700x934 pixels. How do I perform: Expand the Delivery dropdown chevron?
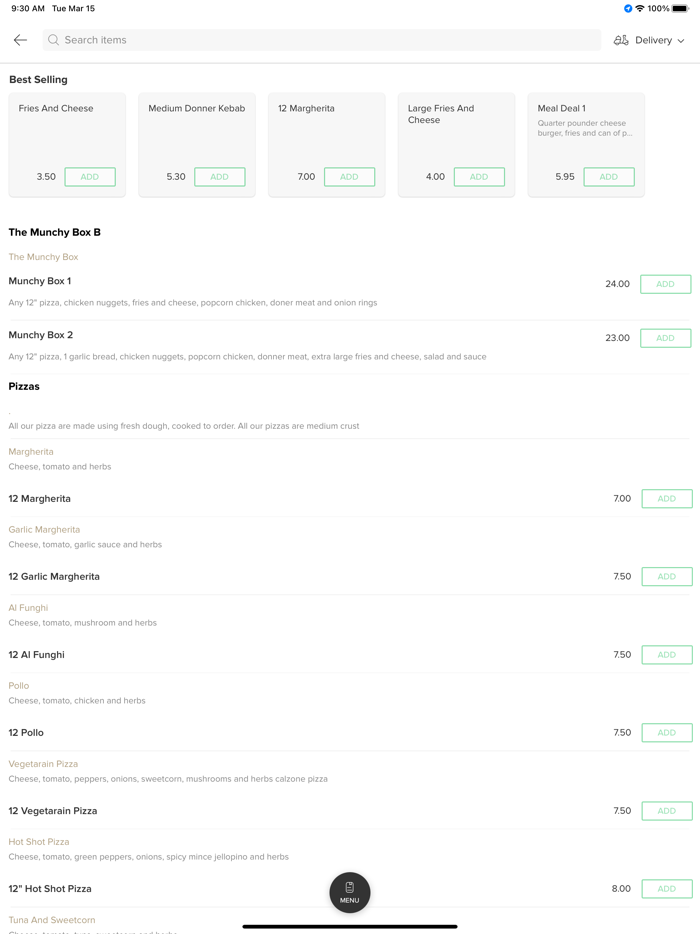pos(681,41)
